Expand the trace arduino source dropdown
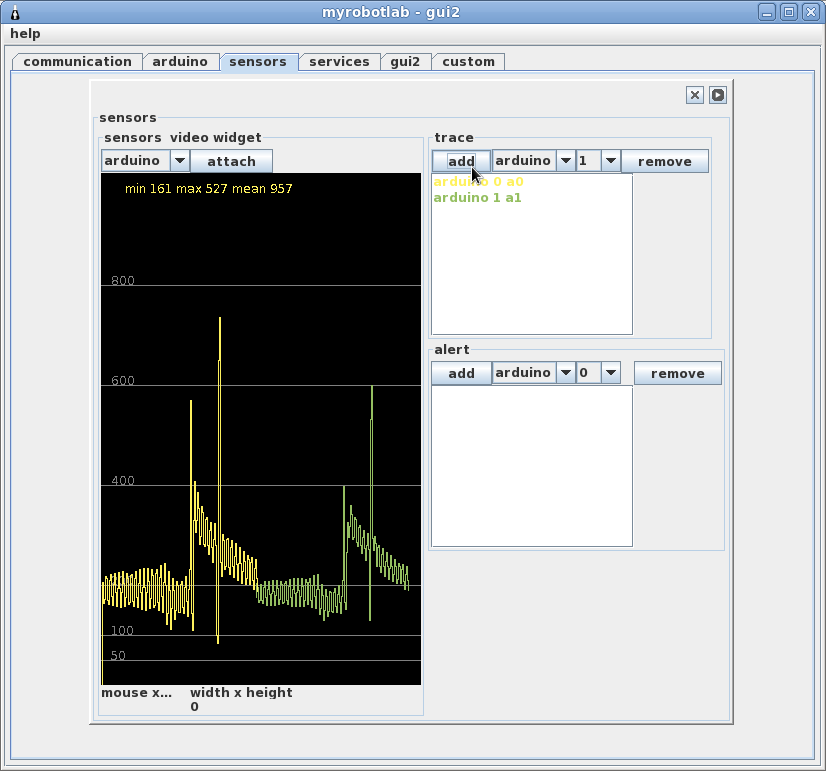Screen dimensions: 826x771 coord(565,161)
